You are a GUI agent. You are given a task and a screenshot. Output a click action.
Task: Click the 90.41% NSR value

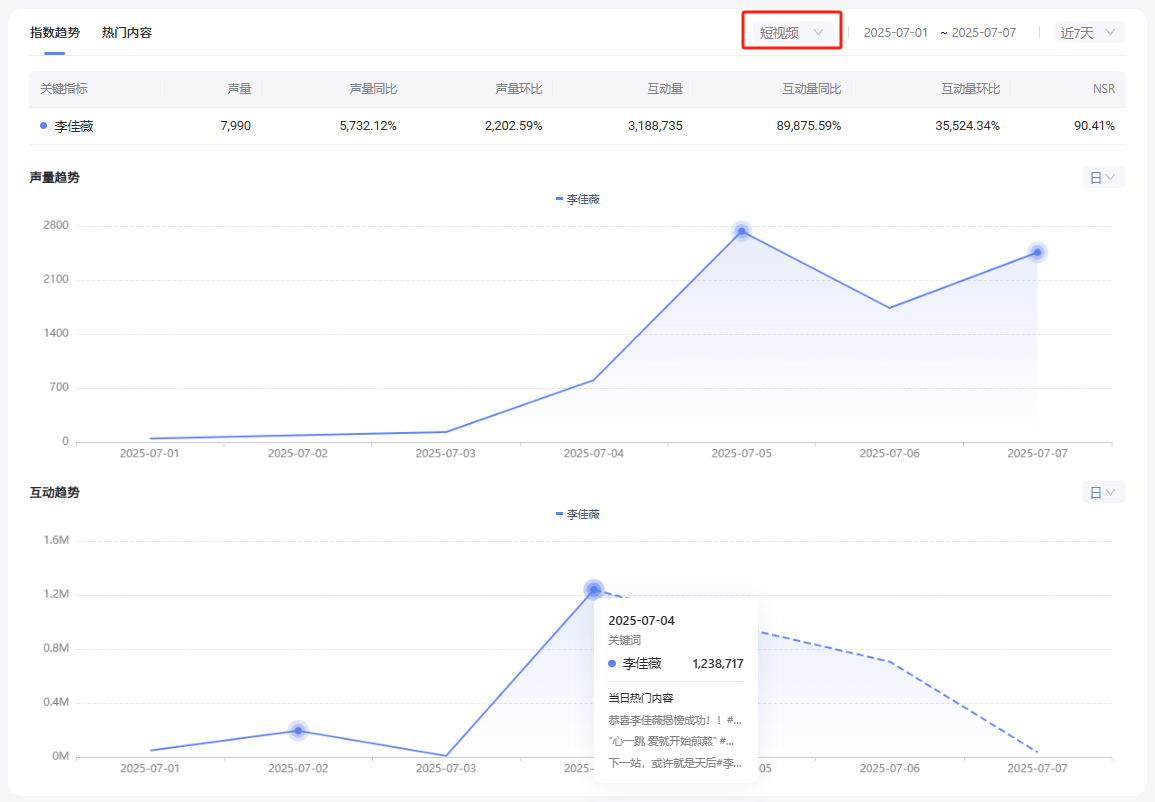pos(1094,126)
